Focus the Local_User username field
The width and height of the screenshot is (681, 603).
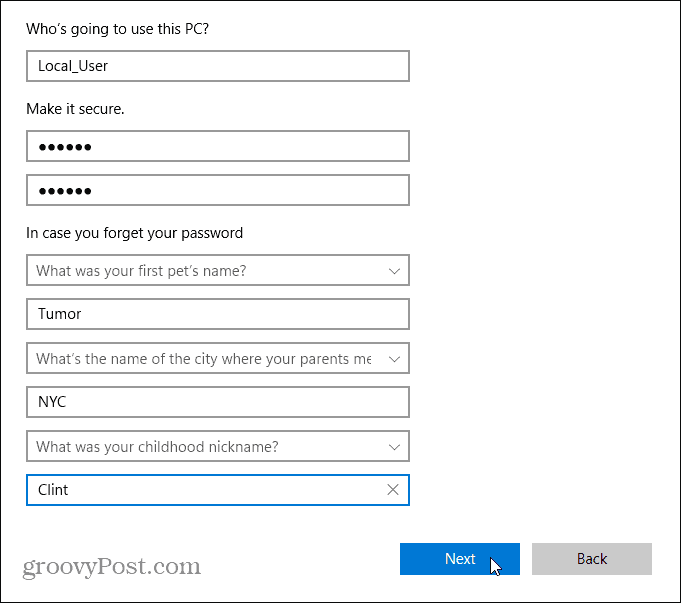[x=217, y=66]
